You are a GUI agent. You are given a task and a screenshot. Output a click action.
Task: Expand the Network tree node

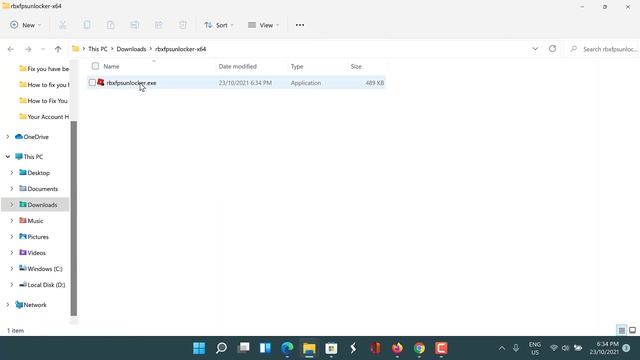8,304
